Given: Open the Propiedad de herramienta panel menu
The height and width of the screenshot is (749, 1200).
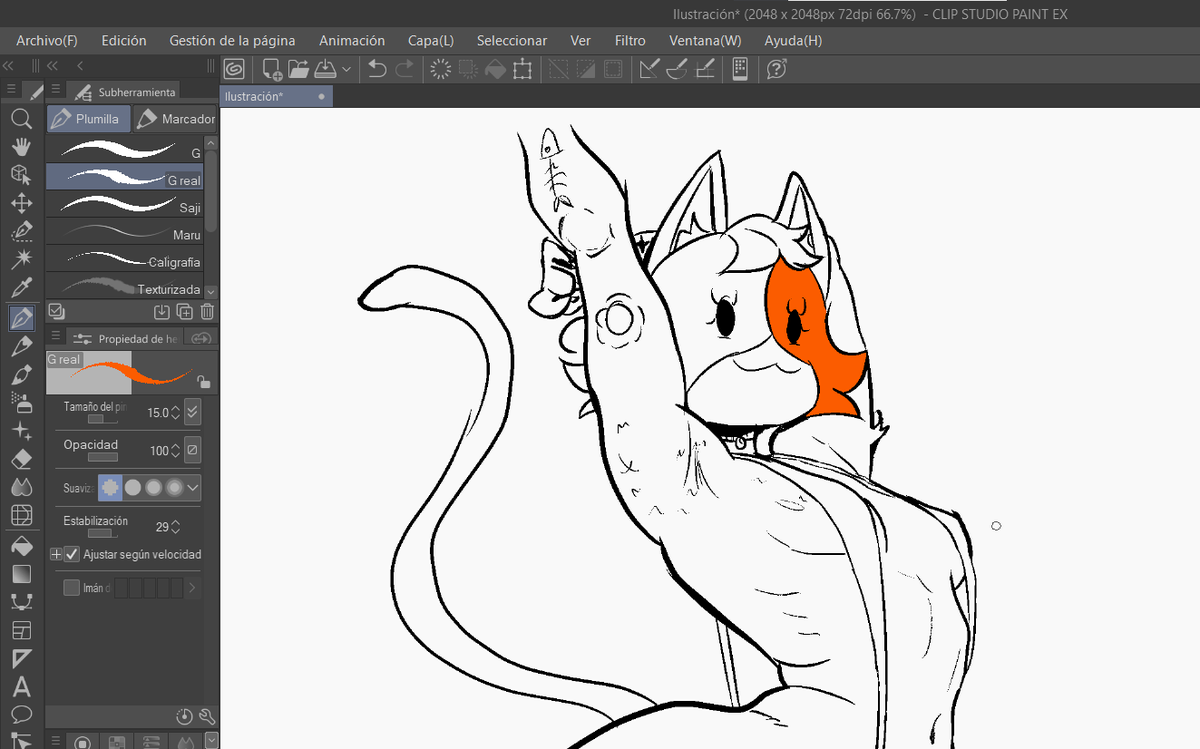Looking at the screenshot, I should 56,338.
